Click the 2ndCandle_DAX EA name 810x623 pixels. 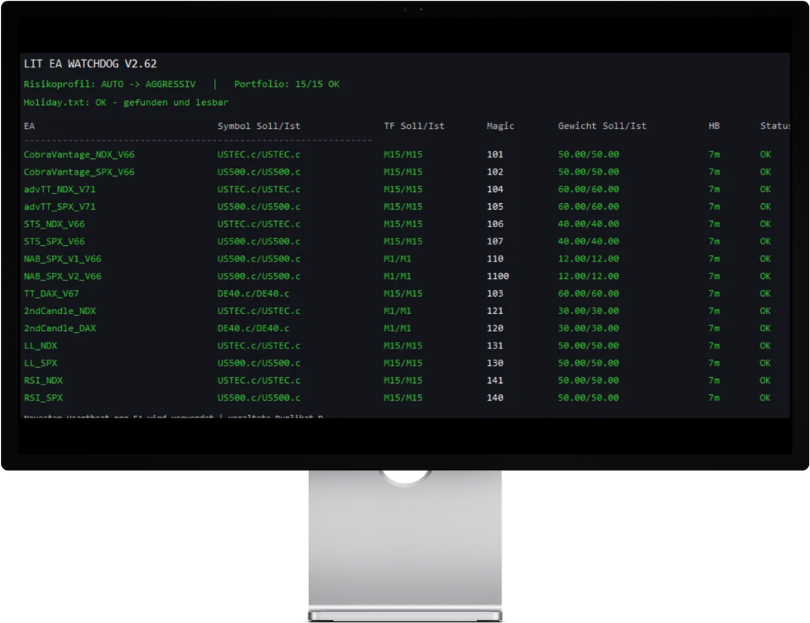[x=59, y=329]
